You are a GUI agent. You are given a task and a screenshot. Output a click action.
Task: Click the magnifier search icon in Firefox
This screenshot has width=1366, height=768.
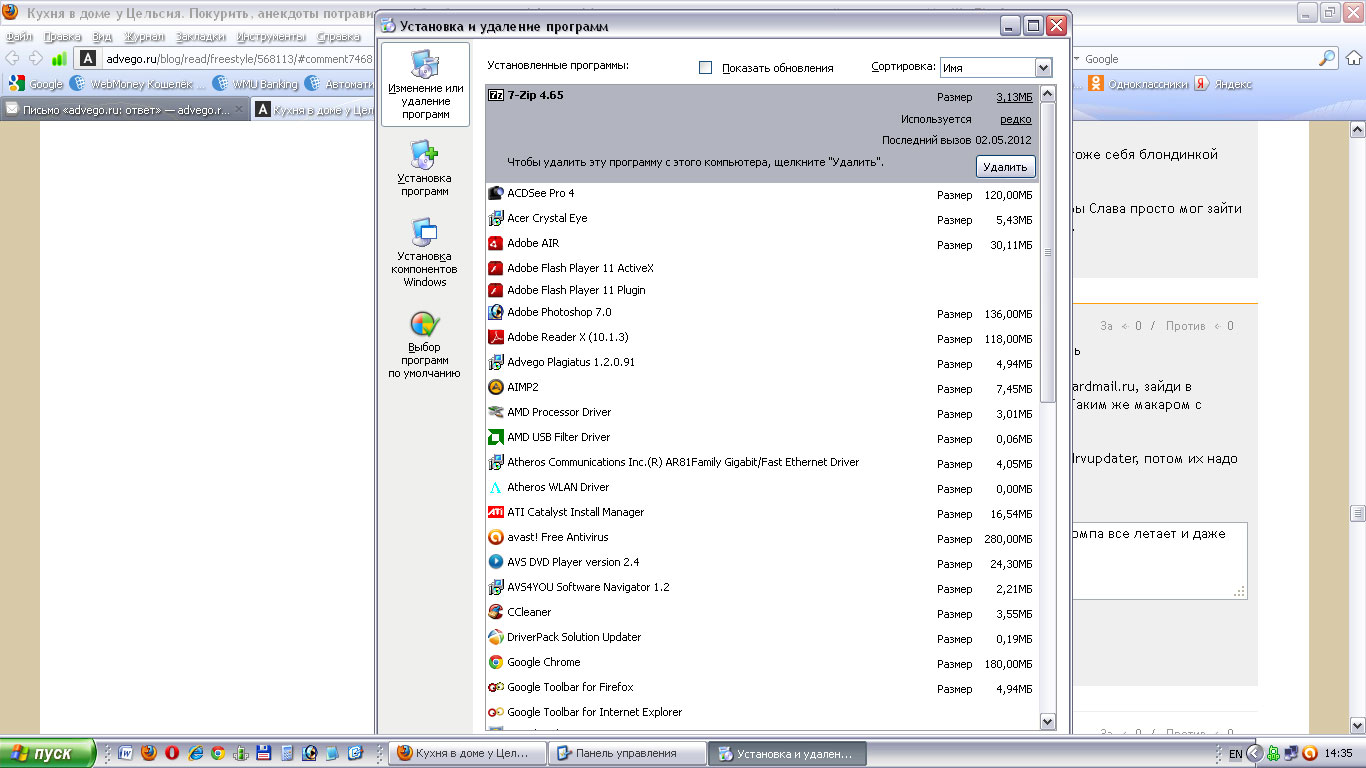tap(1327, 58)
